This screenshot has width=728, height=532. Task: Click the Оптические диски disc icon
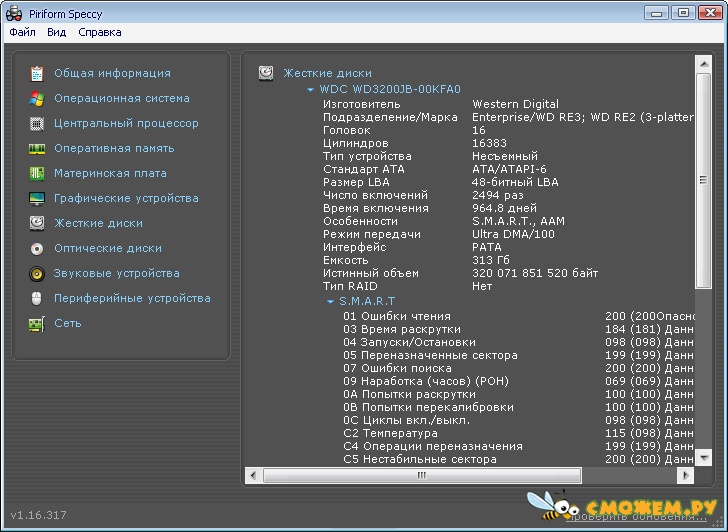[37, 249]
